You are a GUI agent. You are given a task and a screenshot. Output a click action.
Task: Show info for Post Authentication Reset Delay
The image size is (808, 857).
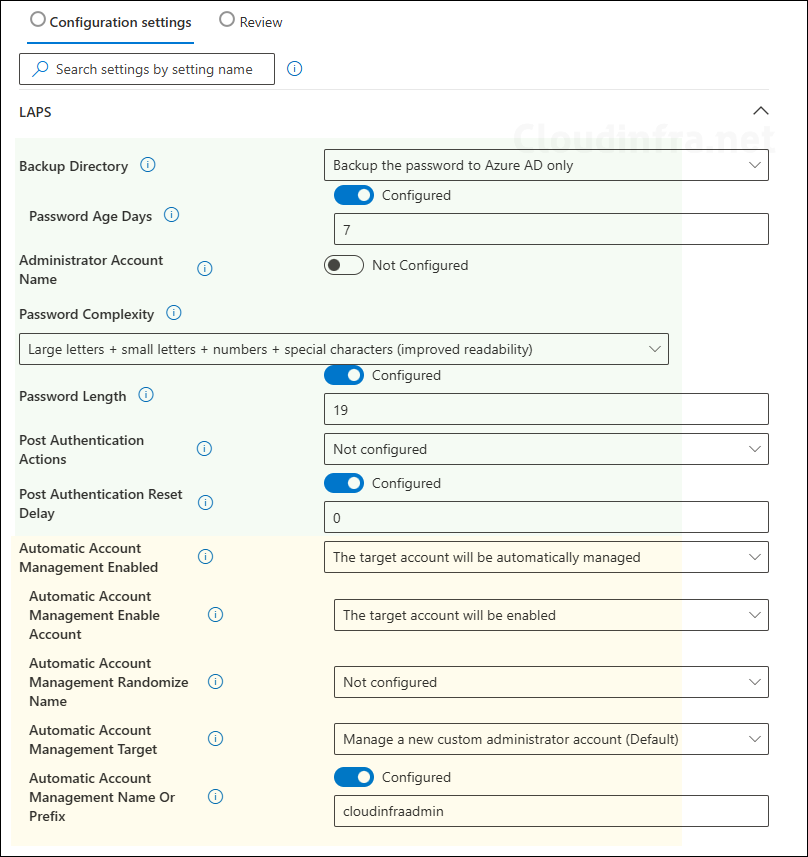[206, 502]
